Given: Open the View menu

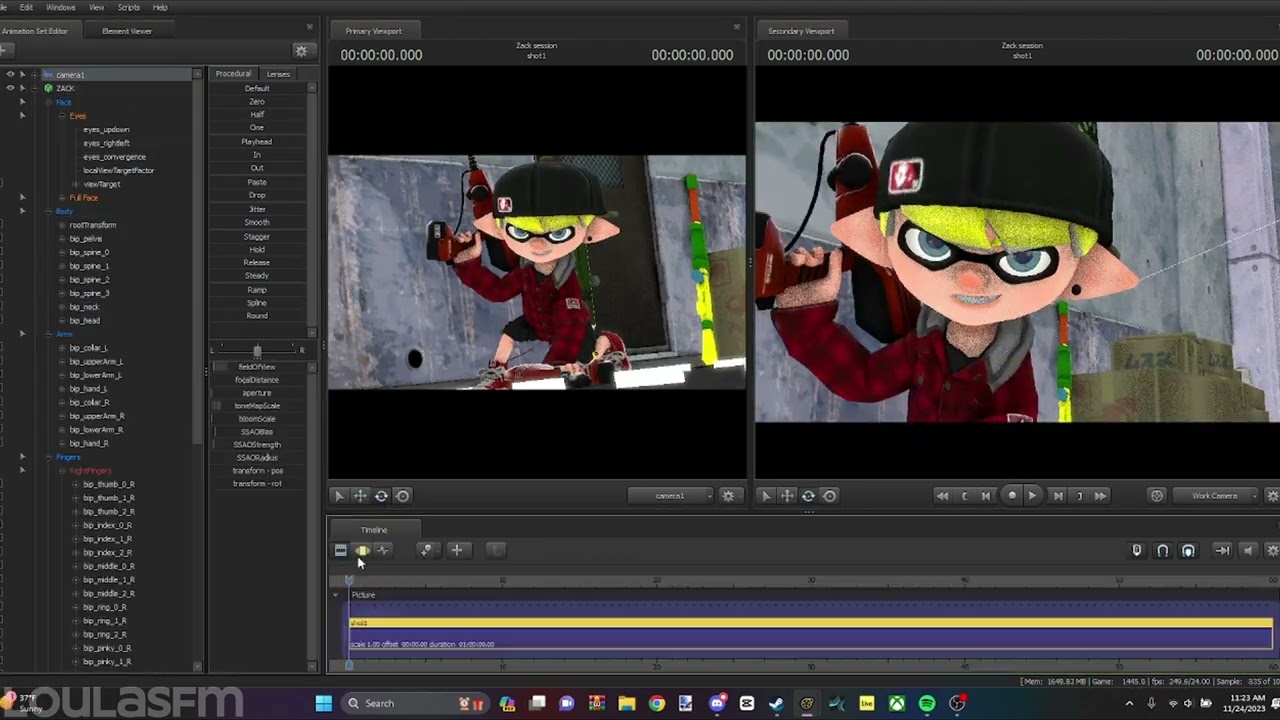Looking at the screenshot, I should [97, 7].
